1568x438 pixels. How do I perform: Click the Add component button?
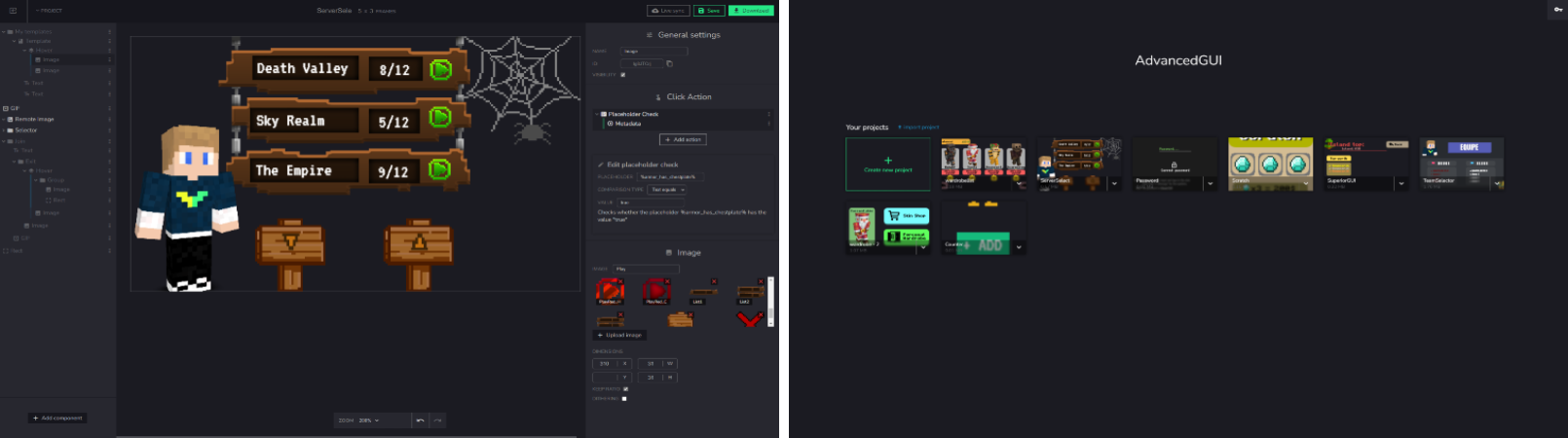click(x=58, y=418)
